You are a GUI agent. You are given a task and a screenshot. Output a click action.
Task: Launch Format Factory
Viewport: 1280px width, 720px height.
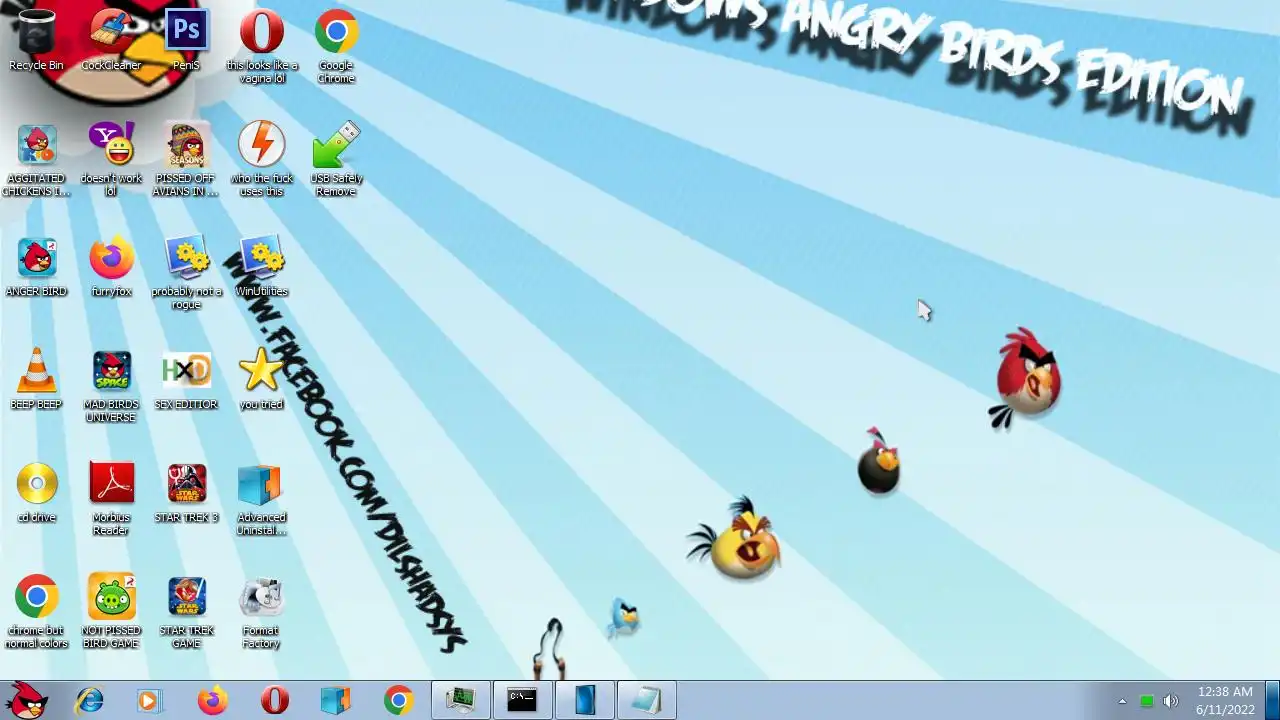click(x=261, y=612)
